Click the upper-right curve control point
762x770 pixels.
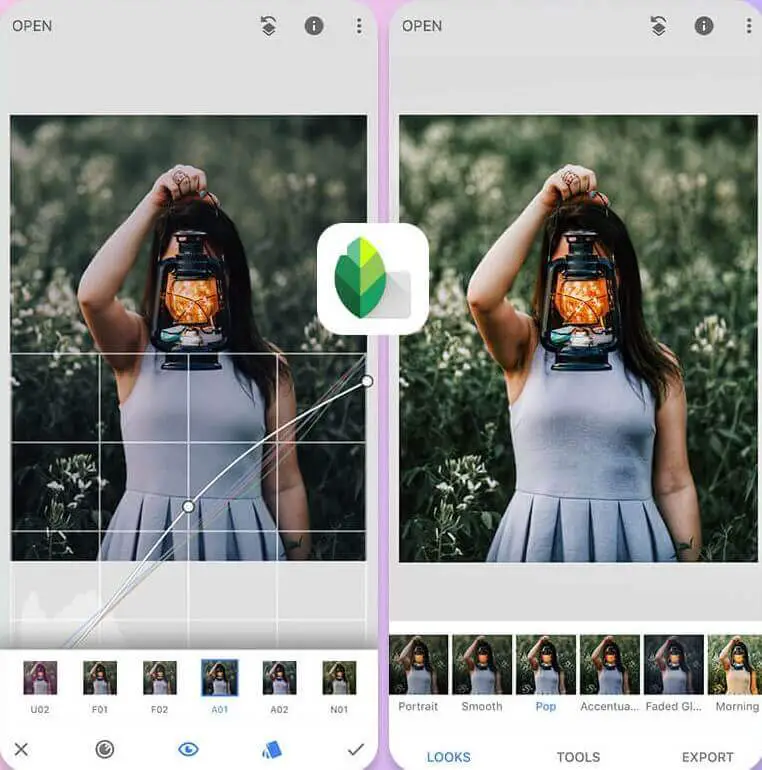click(367, 381)
